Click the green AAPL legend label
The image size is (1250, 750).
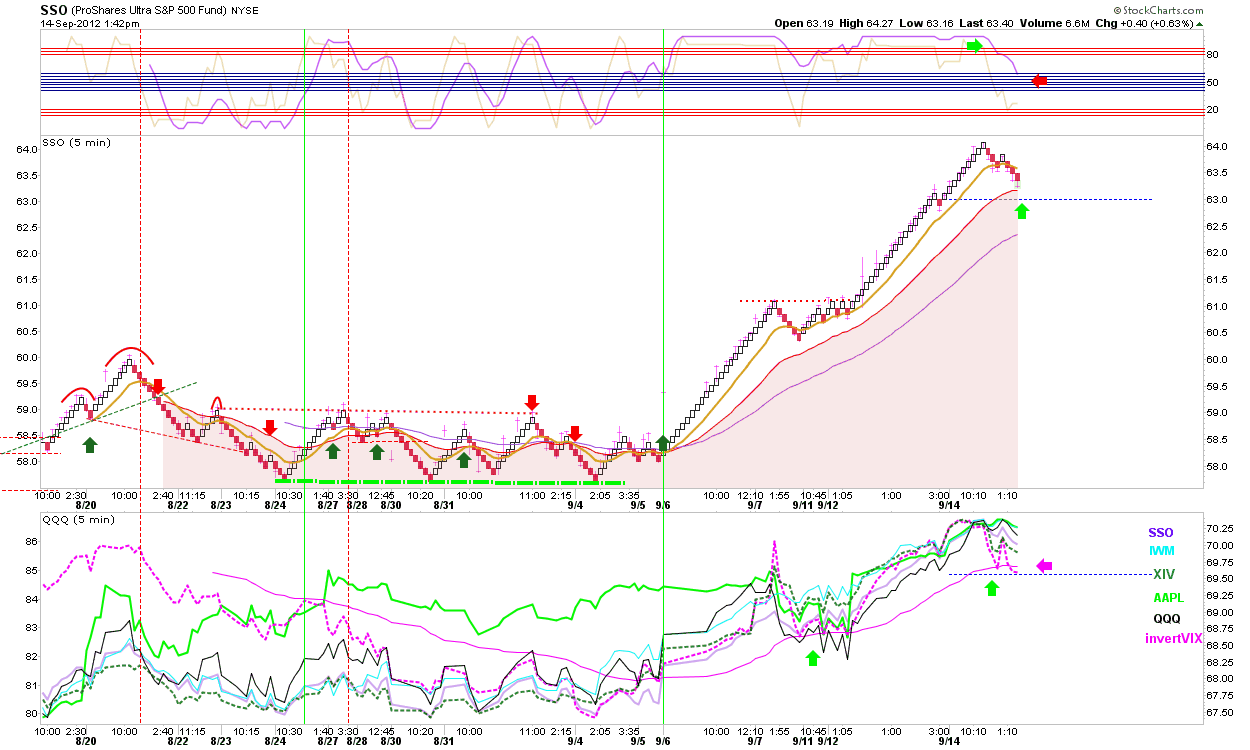tap(1169, 598)
